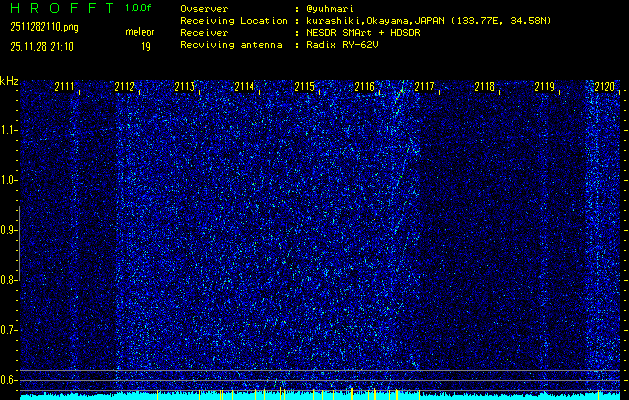Click the Ovserver field label

(x=204, y=9)
